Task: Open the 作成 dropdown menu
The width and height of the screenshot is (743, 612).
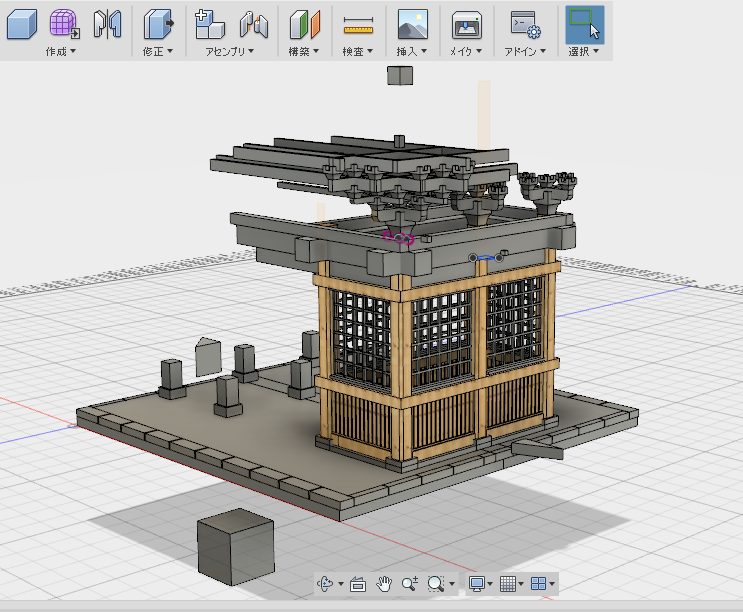Action: pyautogui.click(x=61, y=51)
